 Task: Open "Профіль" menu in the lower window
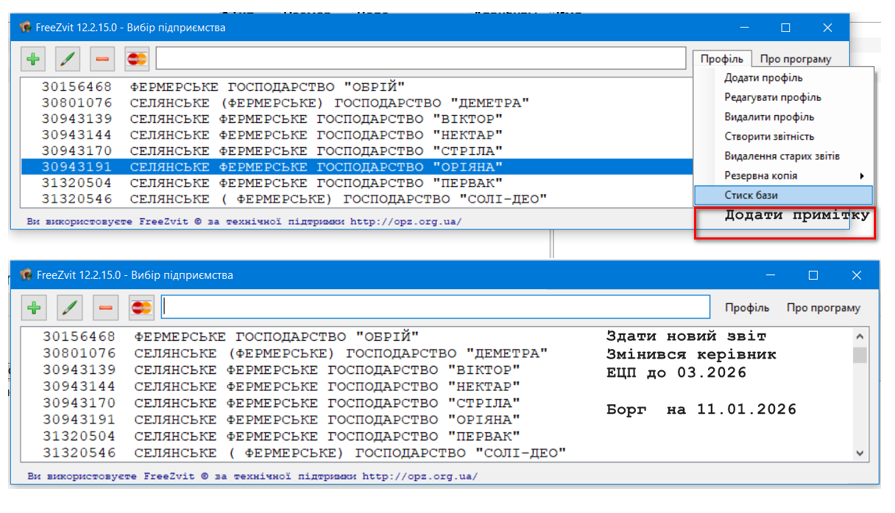point(747,308)
